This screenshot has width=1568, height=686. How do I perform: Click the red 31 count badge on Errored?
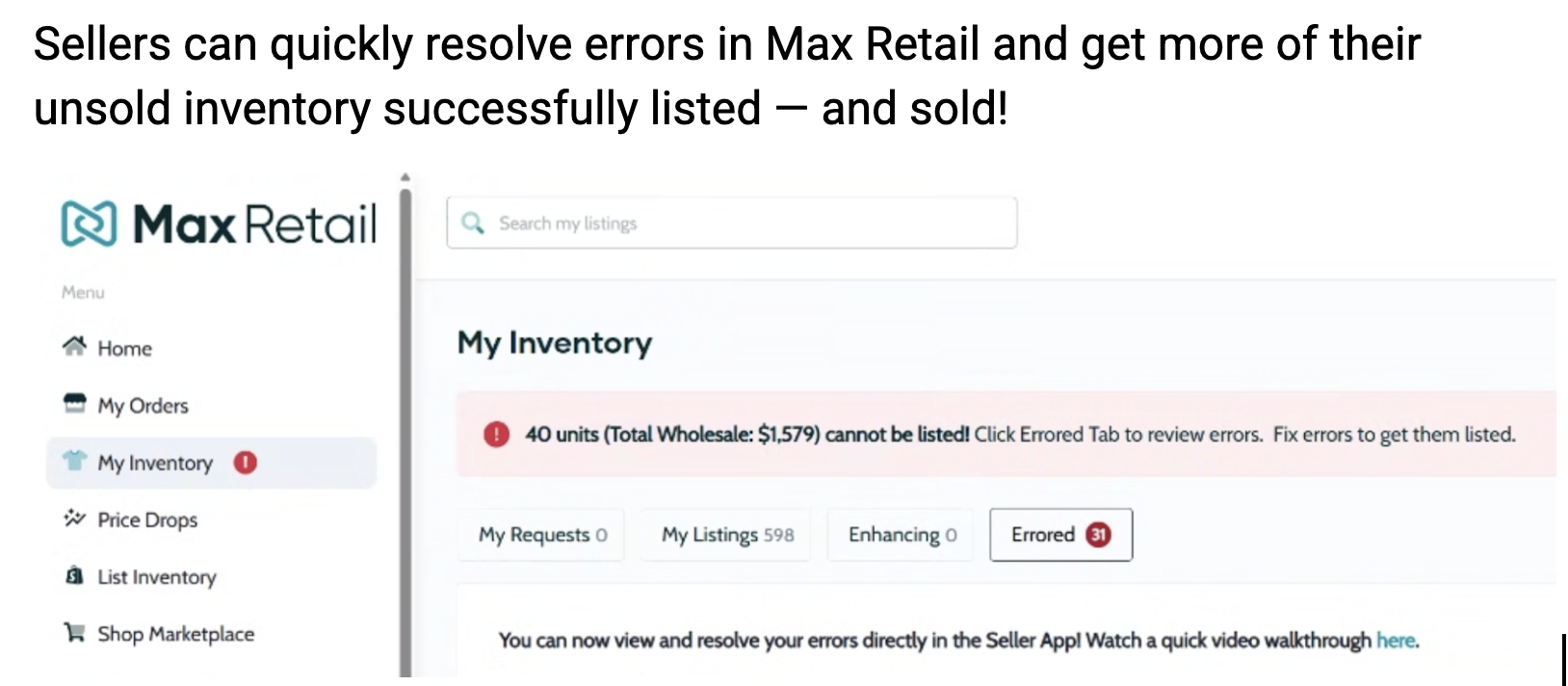tap(1098, 535)
